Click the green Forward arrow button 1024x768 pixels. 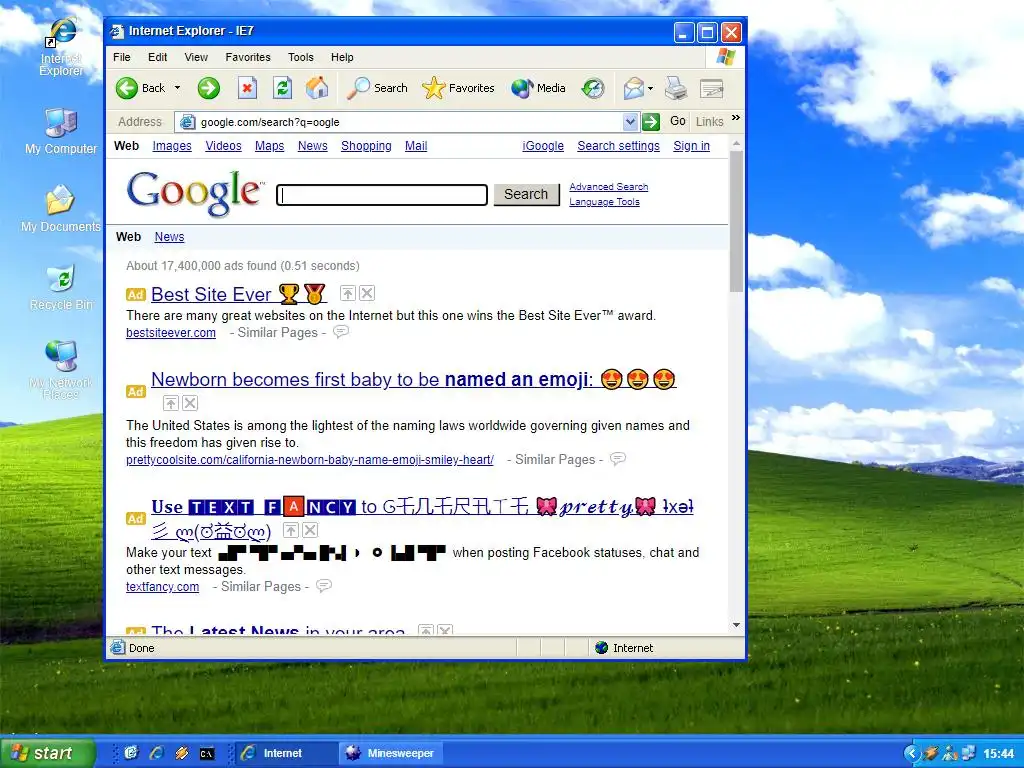(x=209, y=88)
